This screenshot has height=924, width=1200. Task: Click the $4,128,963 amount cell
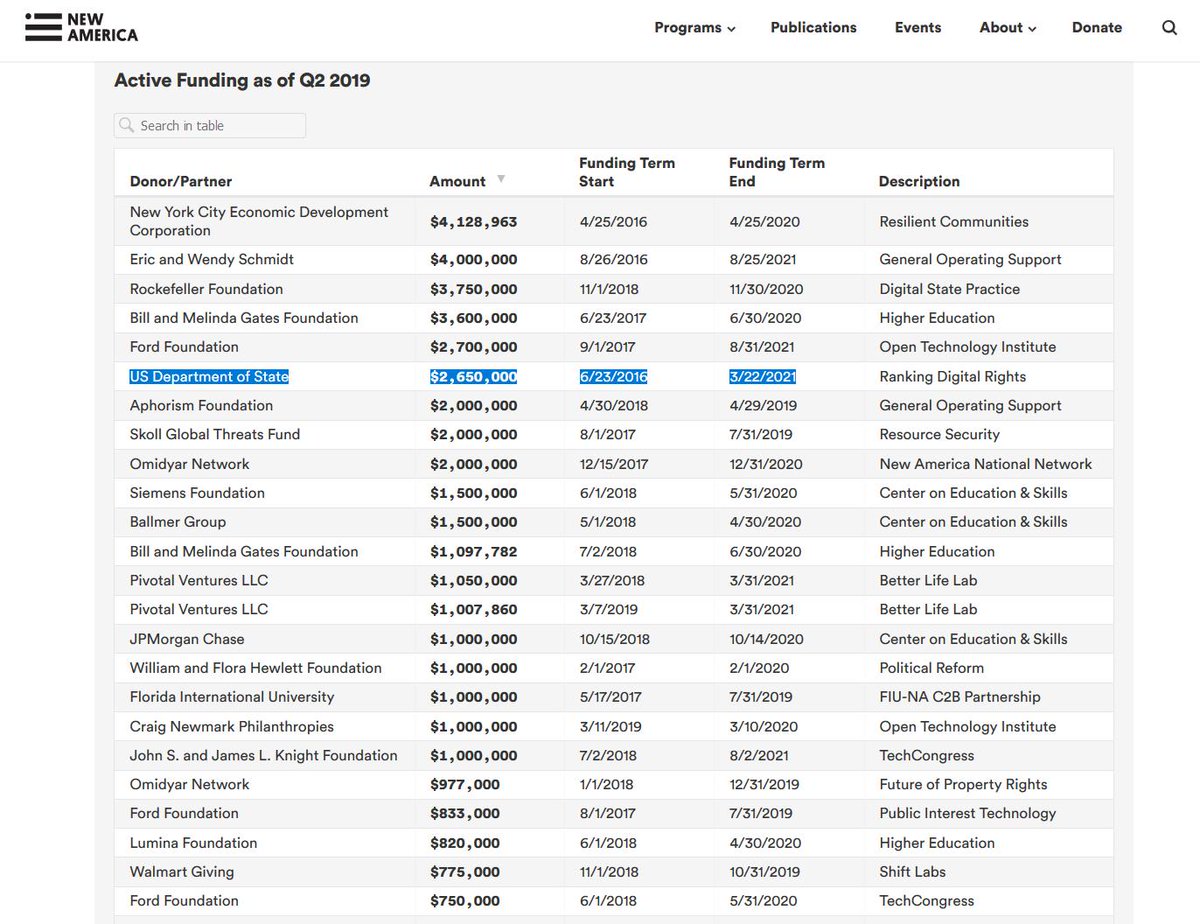click(473, 221)
